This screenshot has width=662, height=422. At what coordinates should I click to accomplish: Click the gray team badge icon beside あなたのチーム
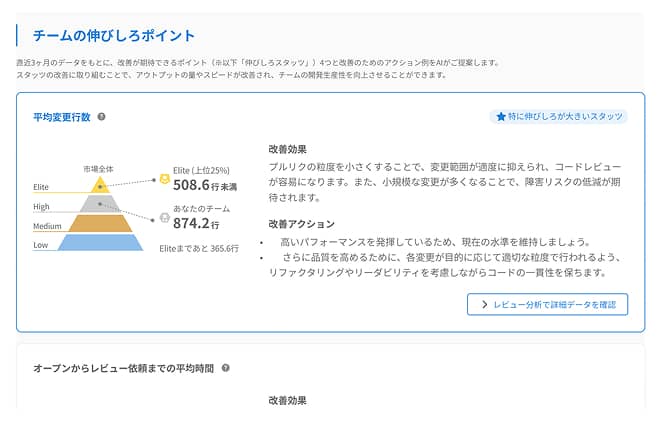(165, 218)
